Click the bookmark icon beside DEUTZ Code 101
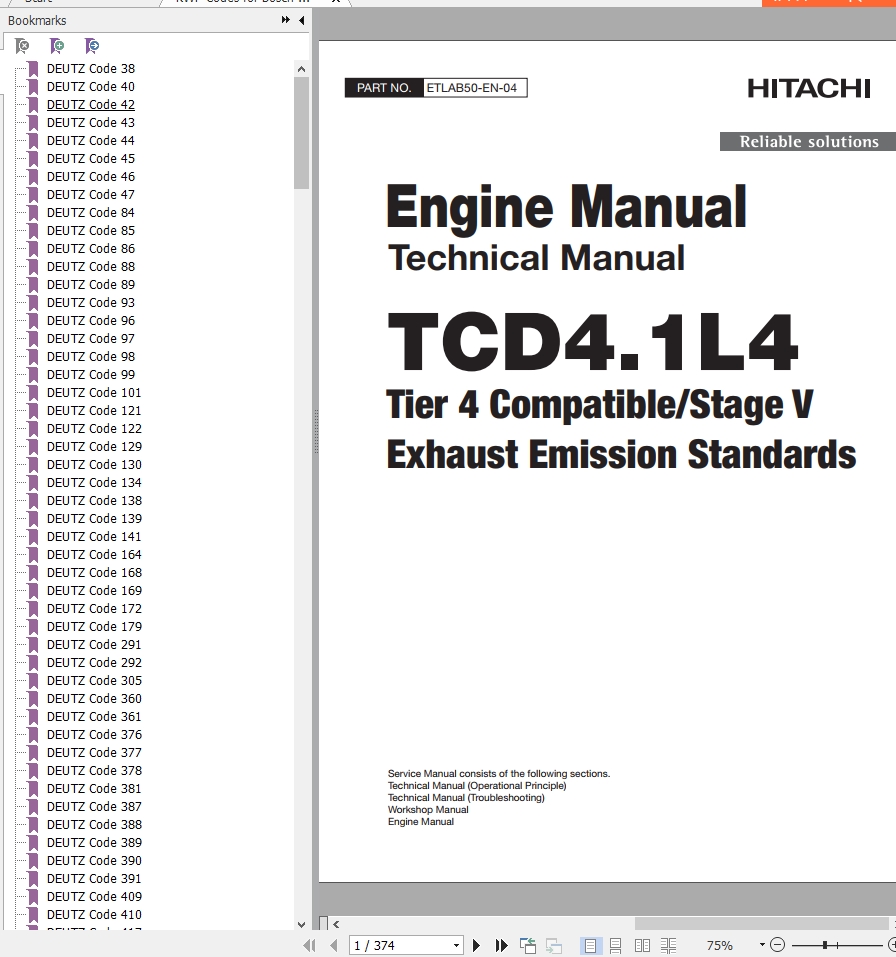Image resolution: width=896 pixels, height=957 pixels. 33,392
